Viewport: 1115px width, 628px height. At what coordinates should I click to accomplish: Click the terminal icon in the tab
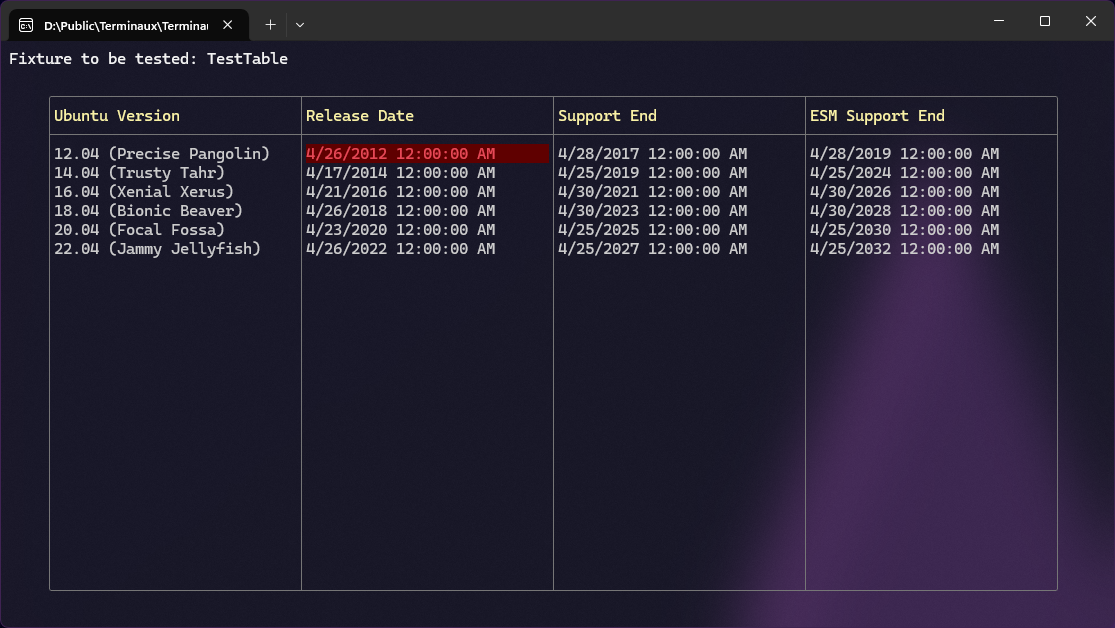click(x=26, y=24)
